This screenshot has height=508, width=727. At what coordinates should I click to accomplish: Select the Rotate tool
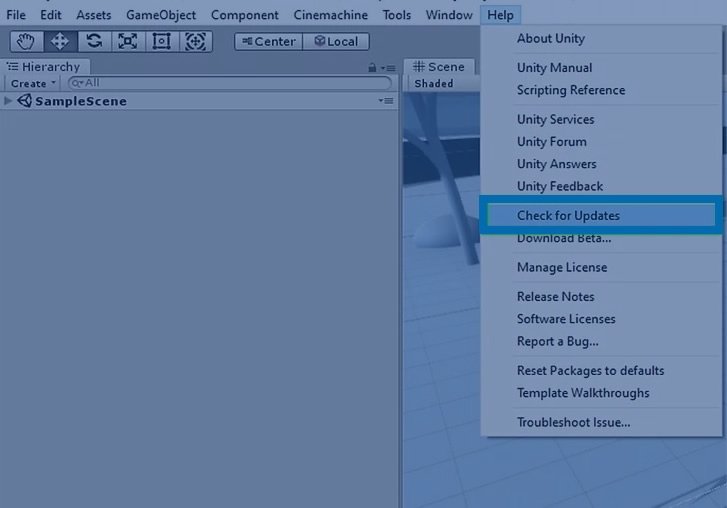pos(94,42)
